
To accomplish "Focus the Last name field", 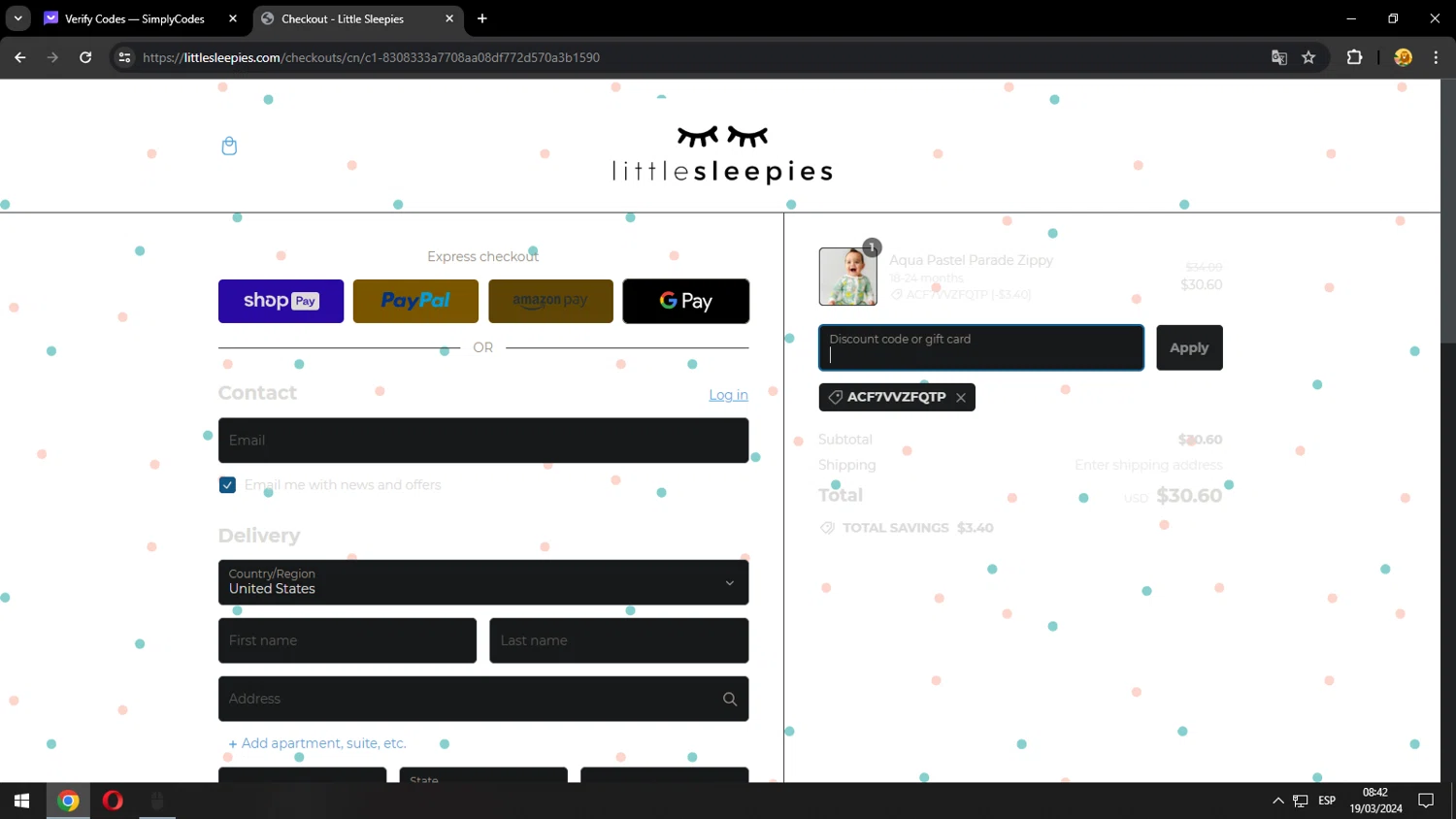I will (x=618, y=640).
